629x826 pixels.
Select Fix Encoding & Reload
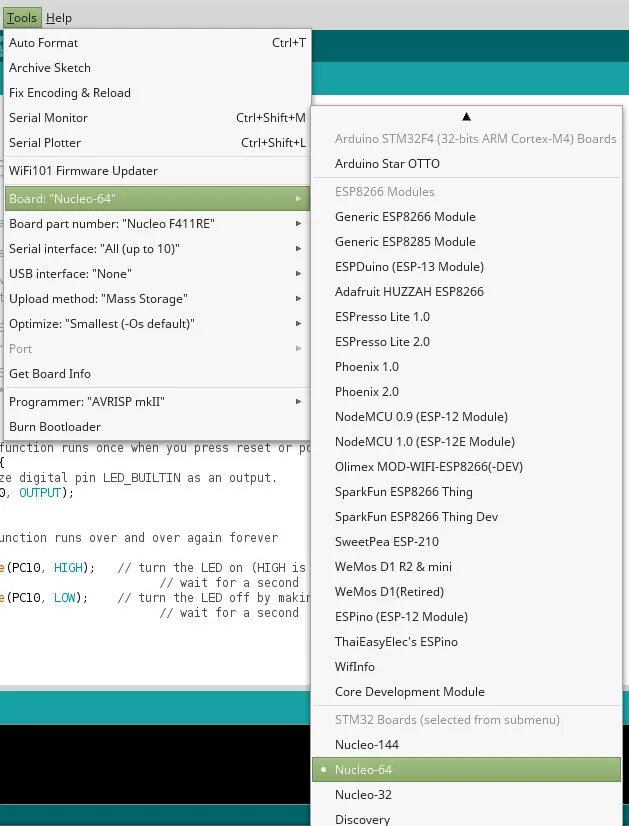click(157, 93)
